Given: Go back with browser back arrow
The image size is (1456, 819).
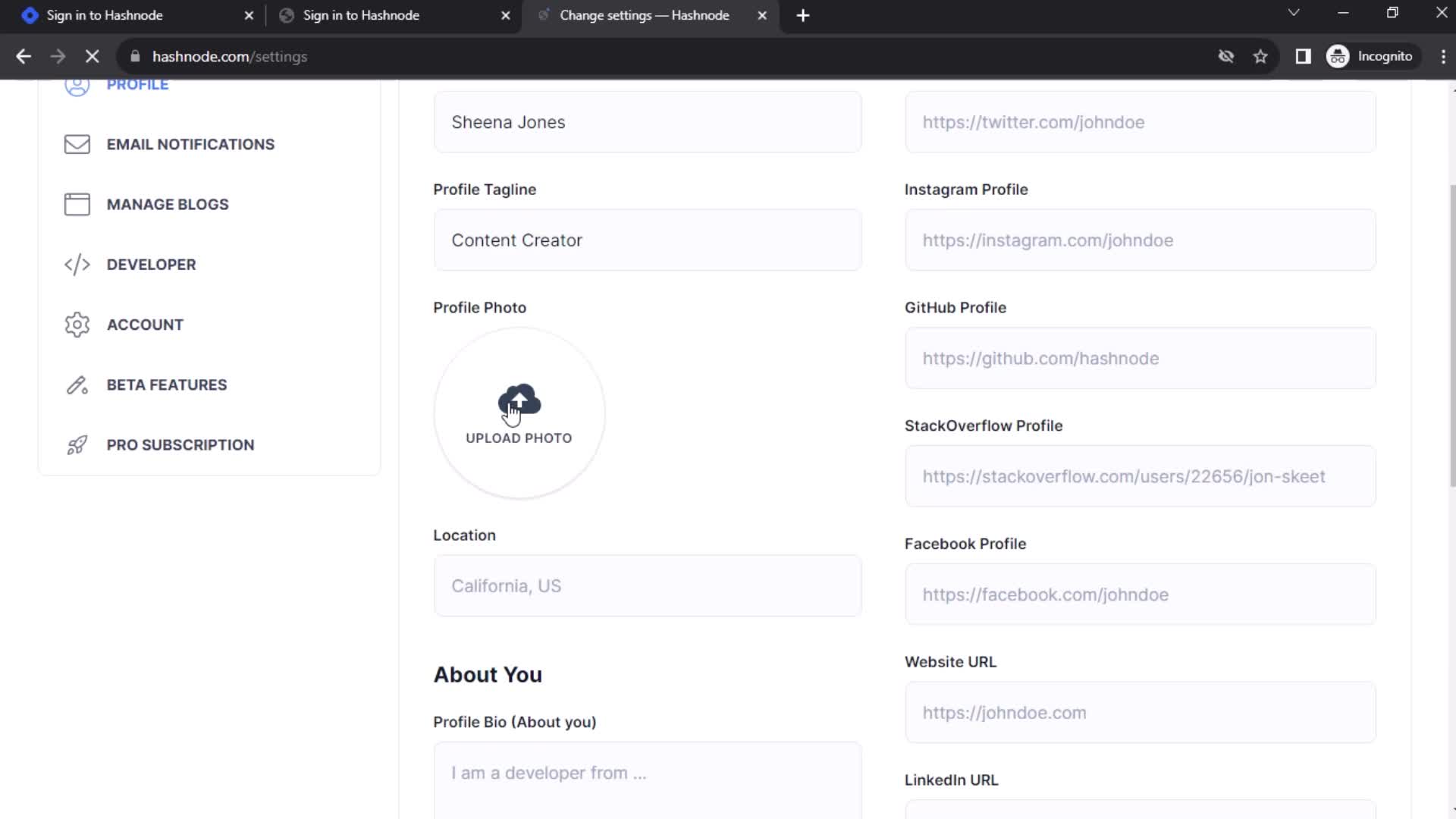Looking at the screenshot, I should click(x=24, y=56).
